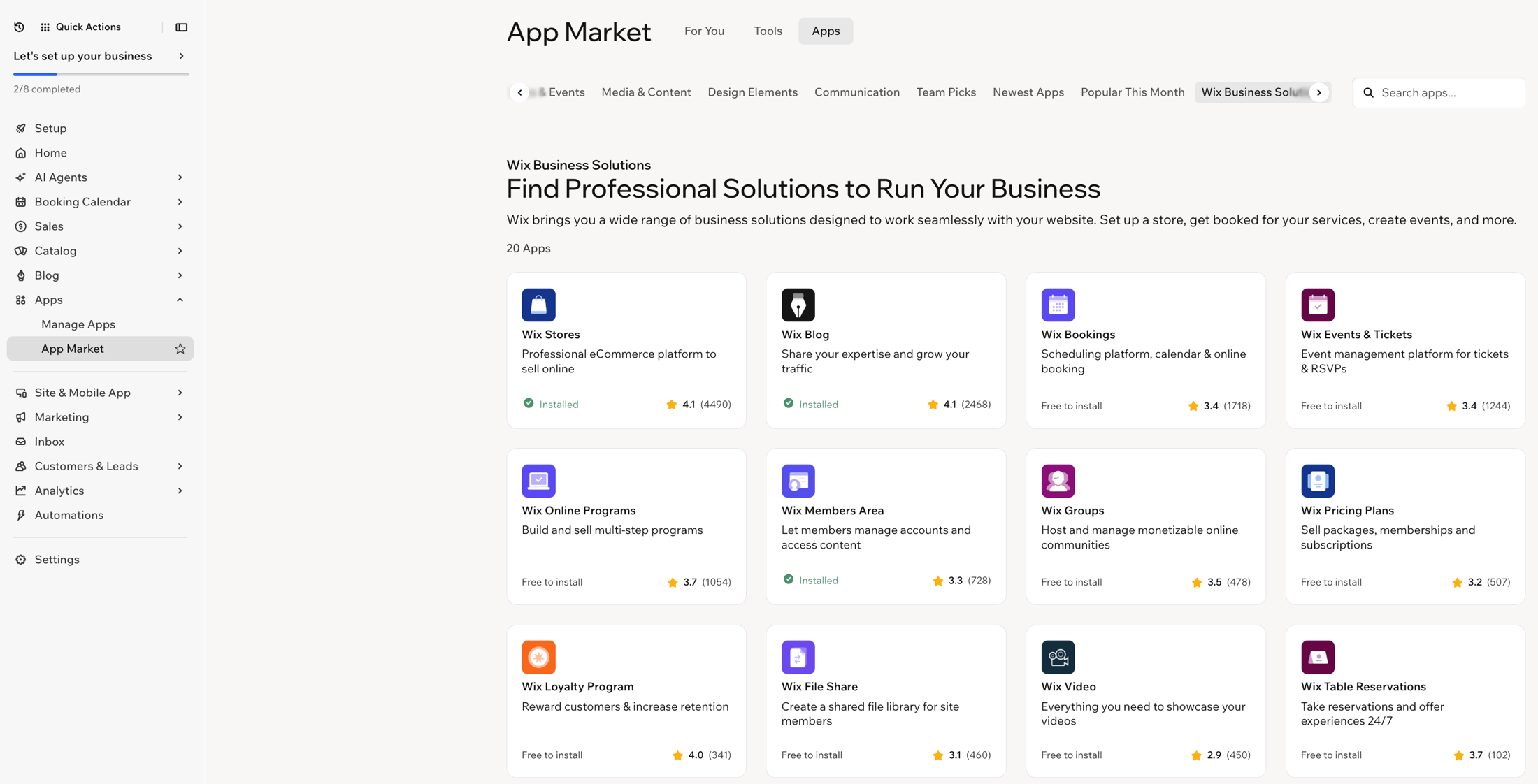Click the setup progress bar

point(101,74)
